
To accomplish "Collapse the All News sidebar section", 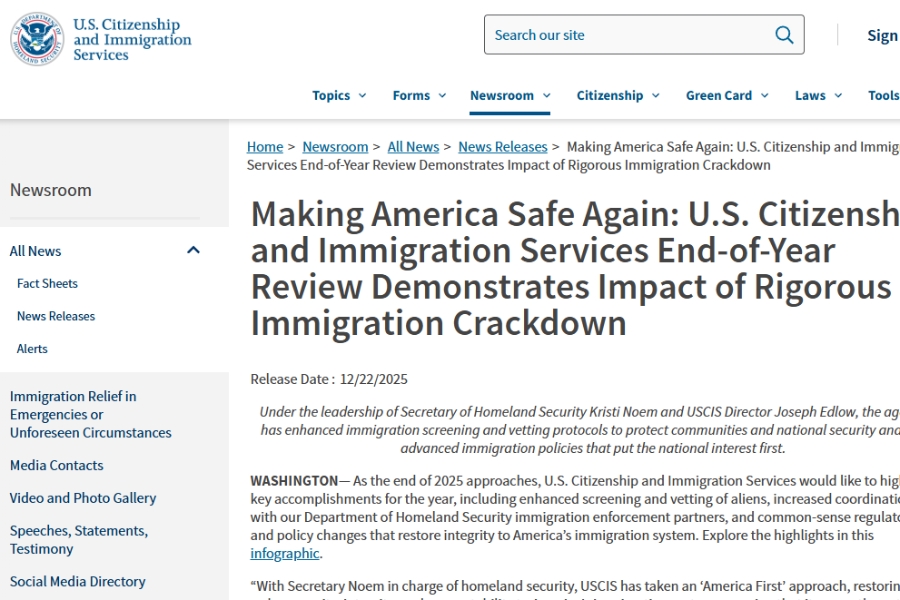I will click(193, 251).
